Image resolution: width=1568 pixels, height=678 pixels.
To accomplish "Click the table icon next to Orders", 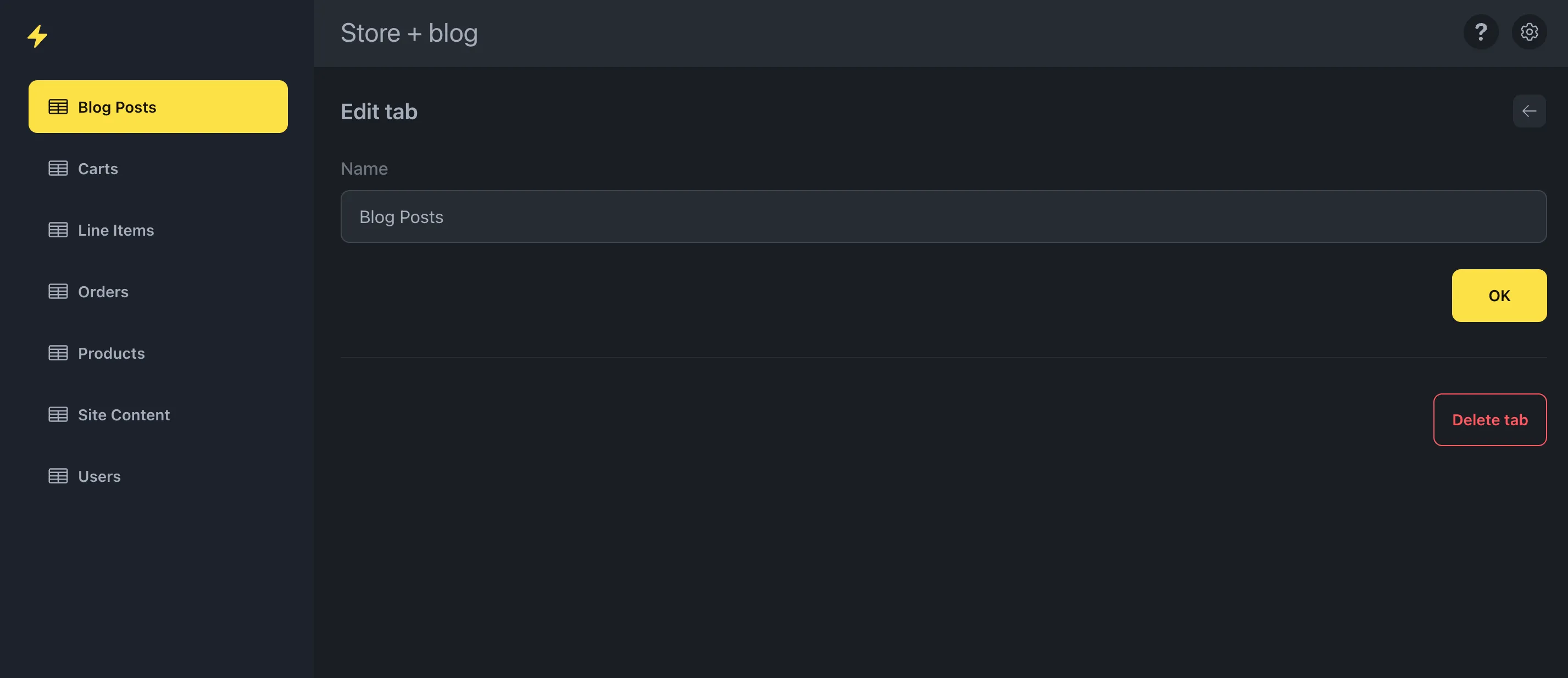I will (57, 291).
